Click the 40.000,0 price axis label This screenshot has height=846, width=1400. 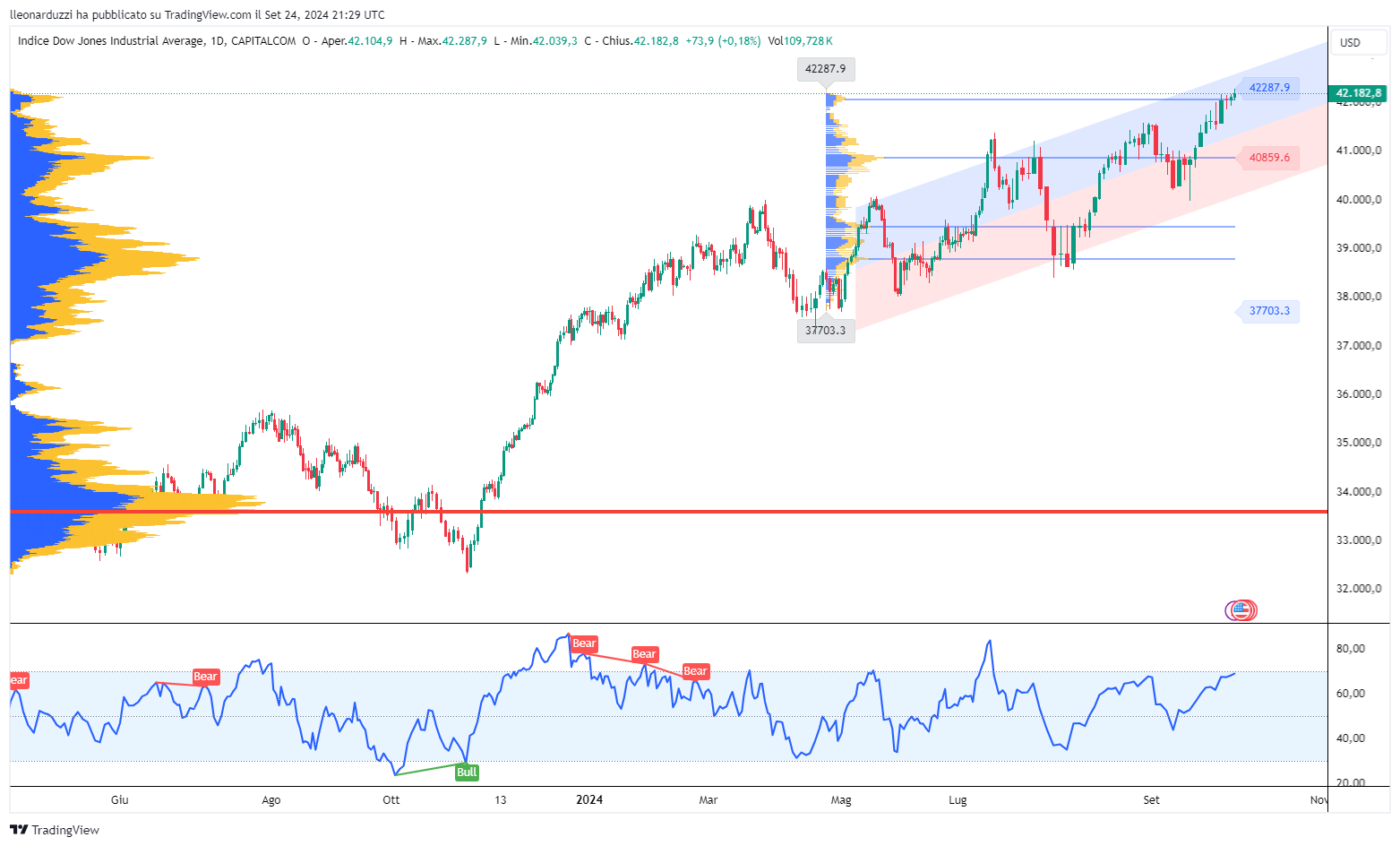pyautogui.click(x=1359, y=200)
